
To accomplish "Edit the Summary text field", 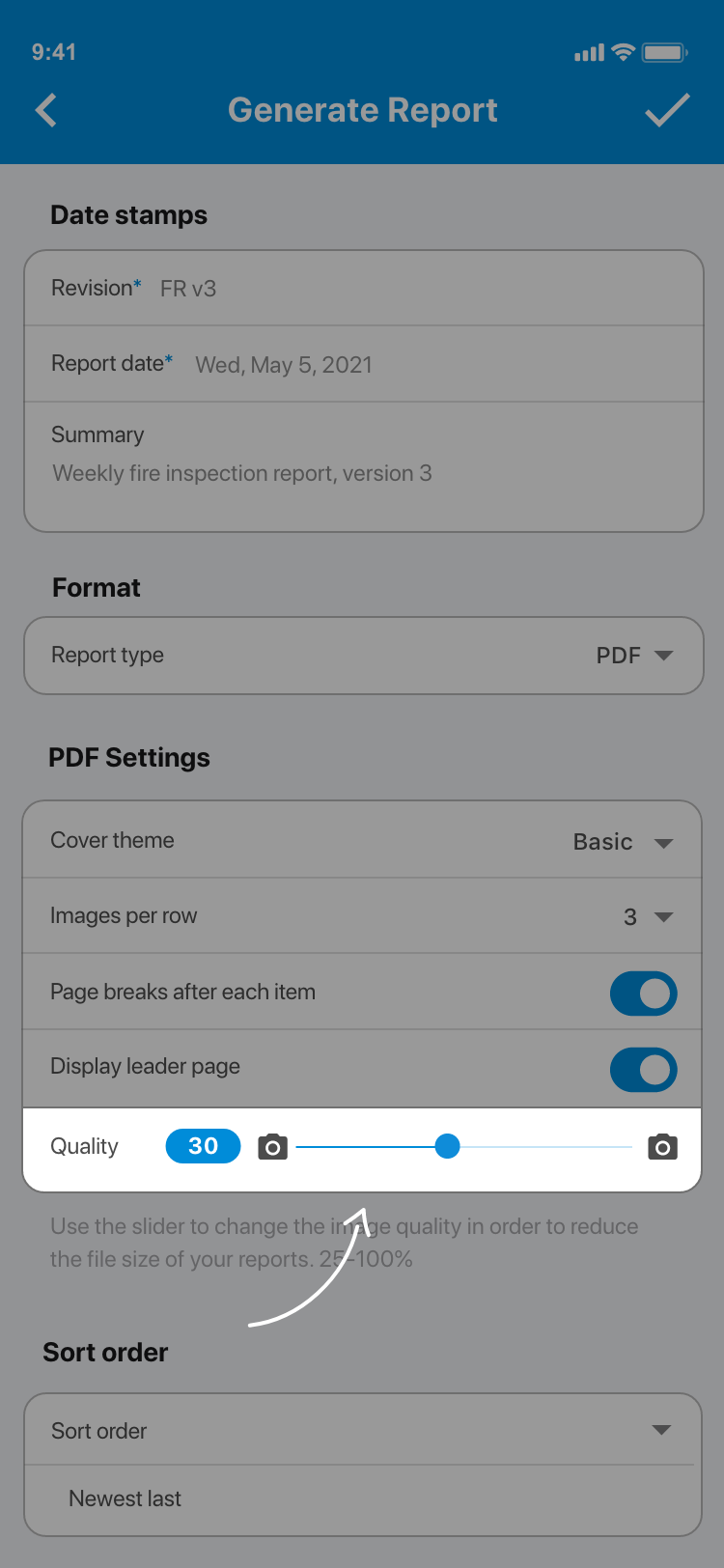I will click(x=242, y=473).
